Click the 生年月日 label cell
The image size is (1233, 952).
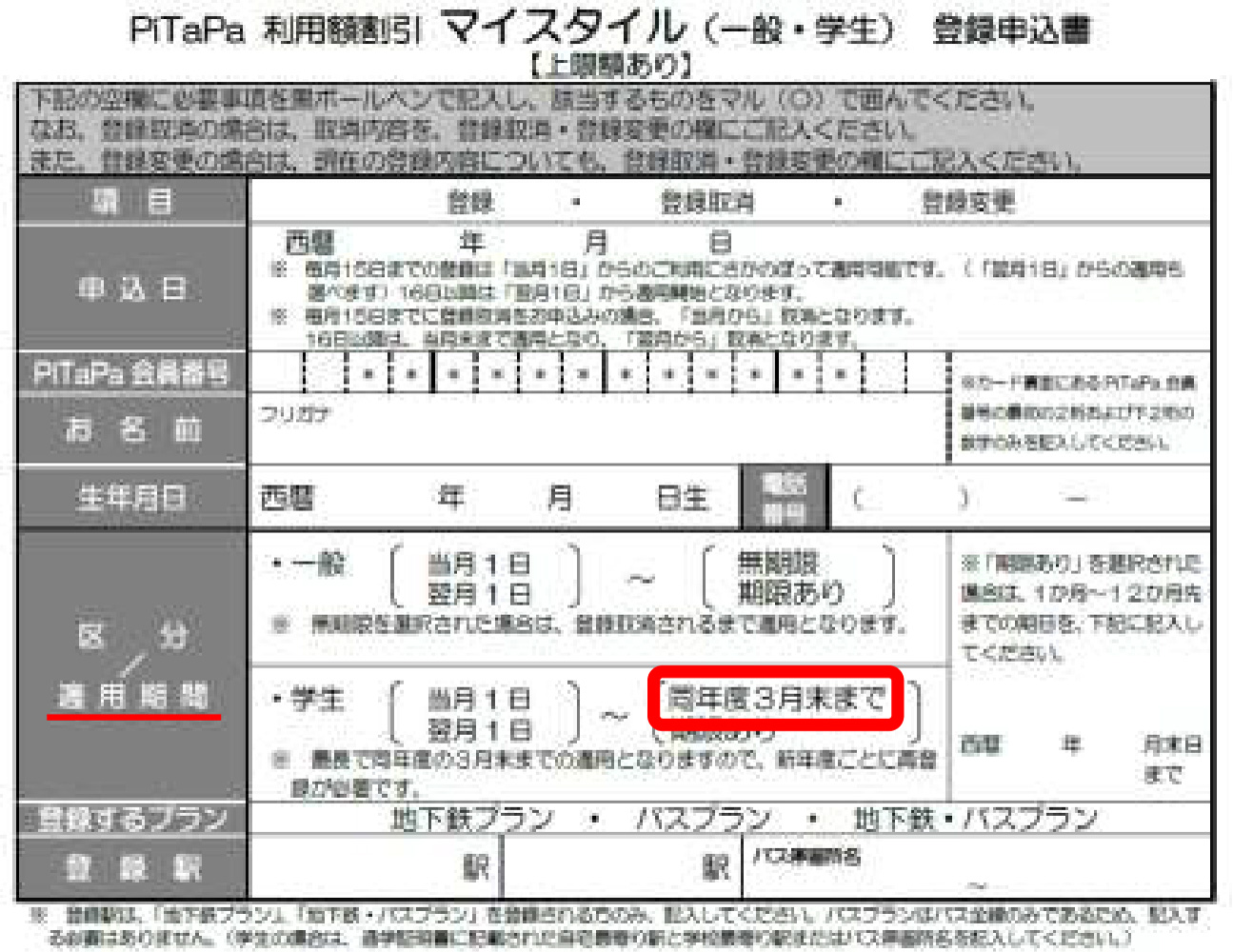pyautogui.click(x=132, y=498)
